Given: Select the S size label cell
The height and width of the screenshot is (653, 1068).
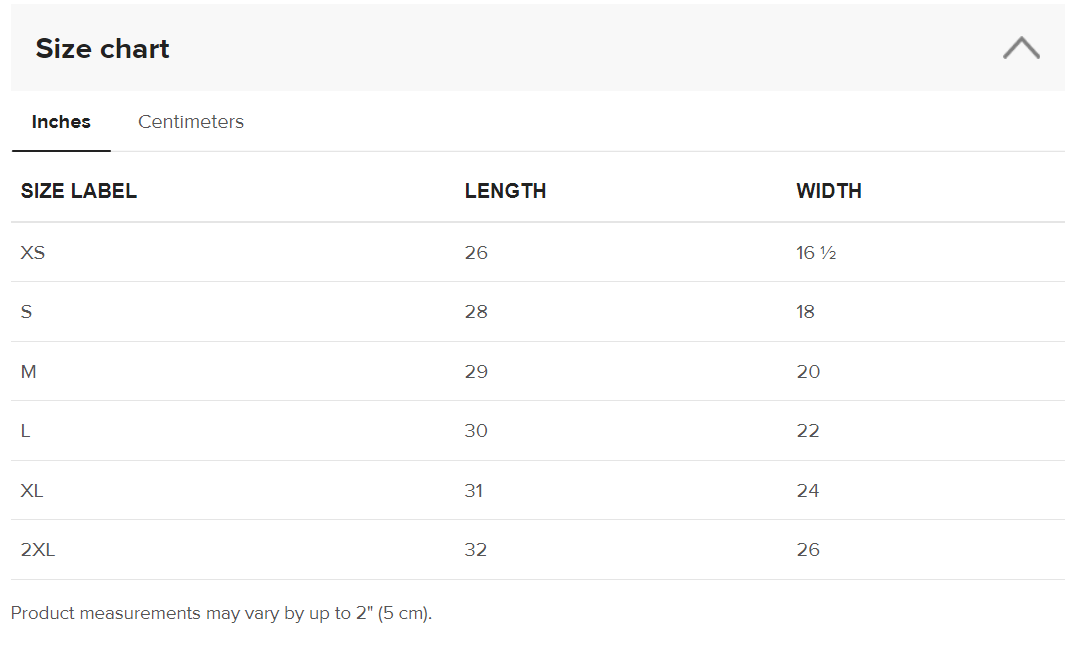Looking at the screenshot, I should click(27, 312).
